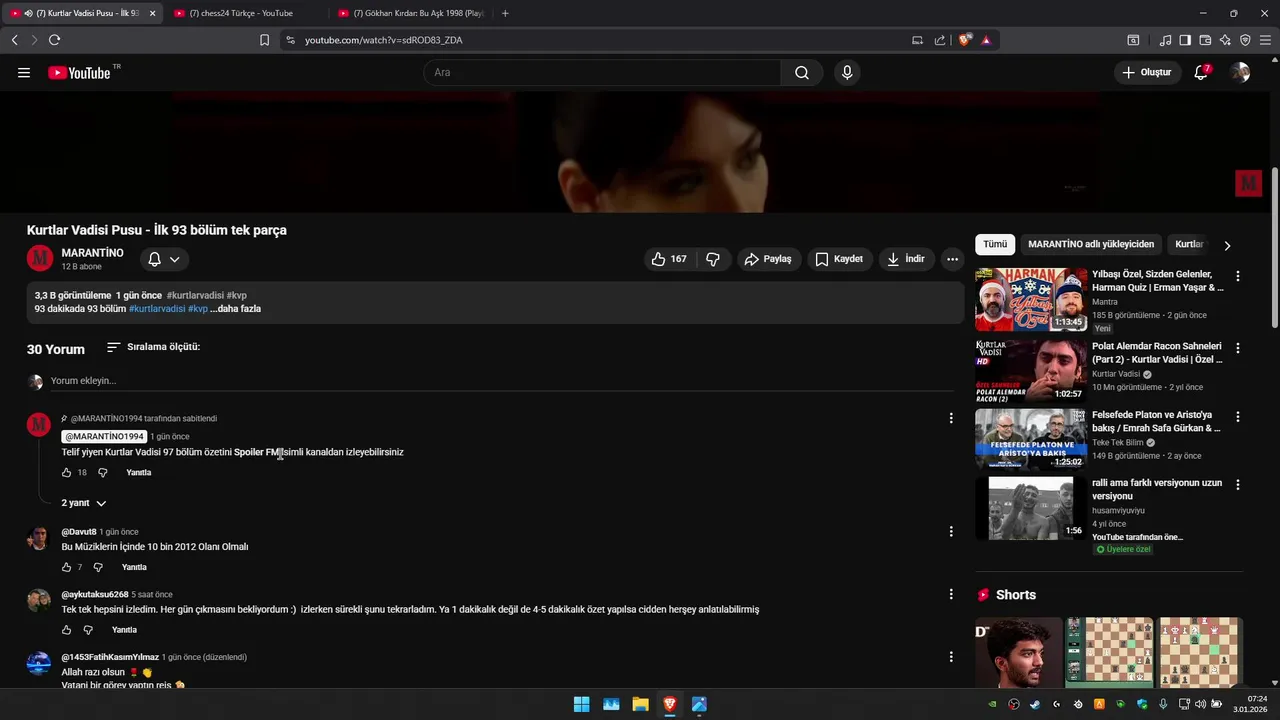
Task: Click the YouTube search input field
Action: click(602, 72)
